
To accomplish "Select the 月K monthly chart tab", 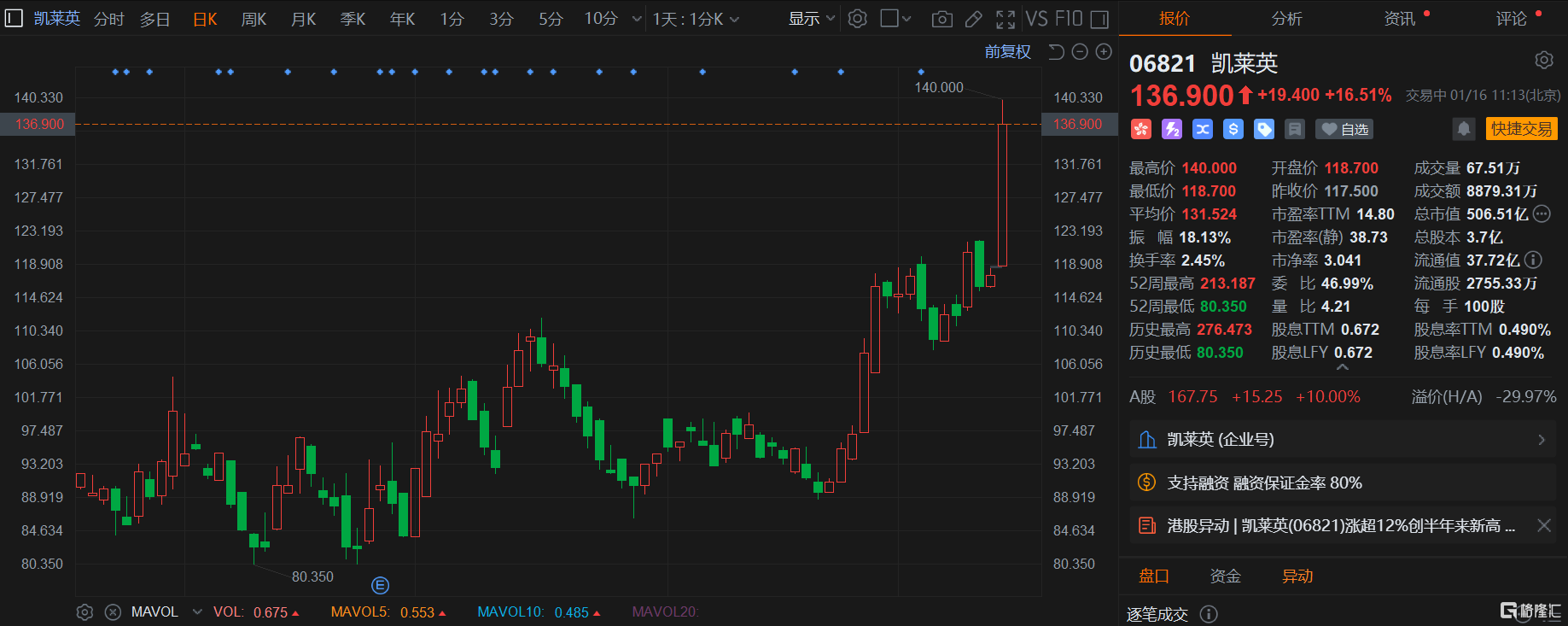I will click(303, 19).
